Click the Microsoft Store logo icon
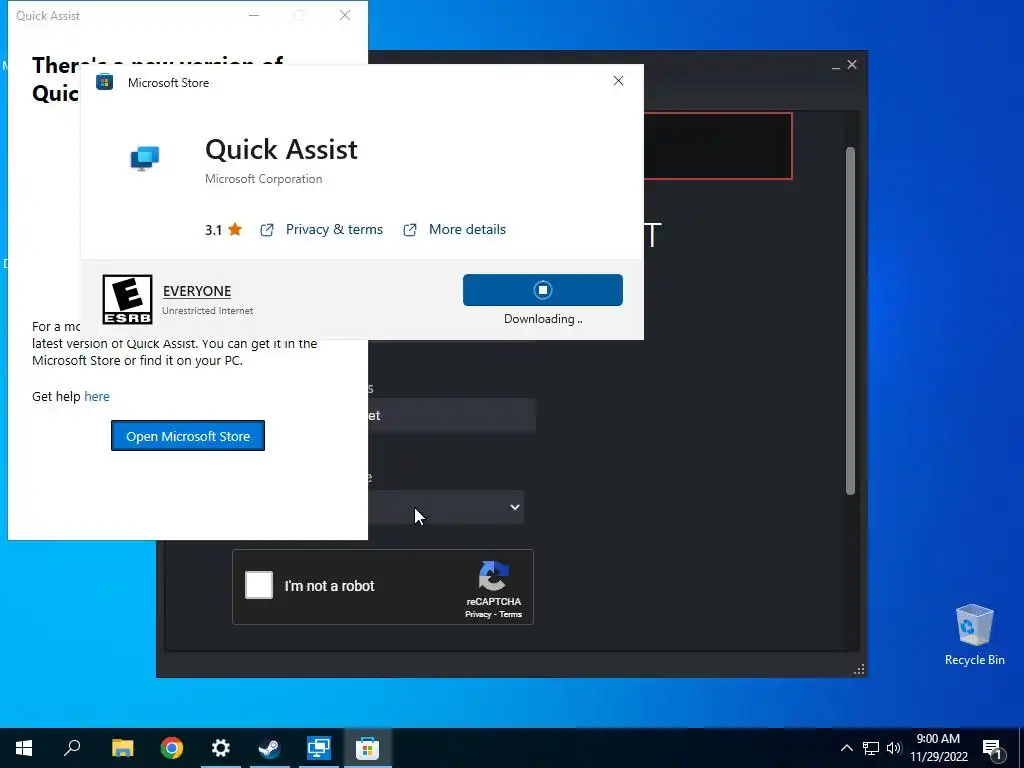This screenshot has width=1024, height=768. coord(104,82)
